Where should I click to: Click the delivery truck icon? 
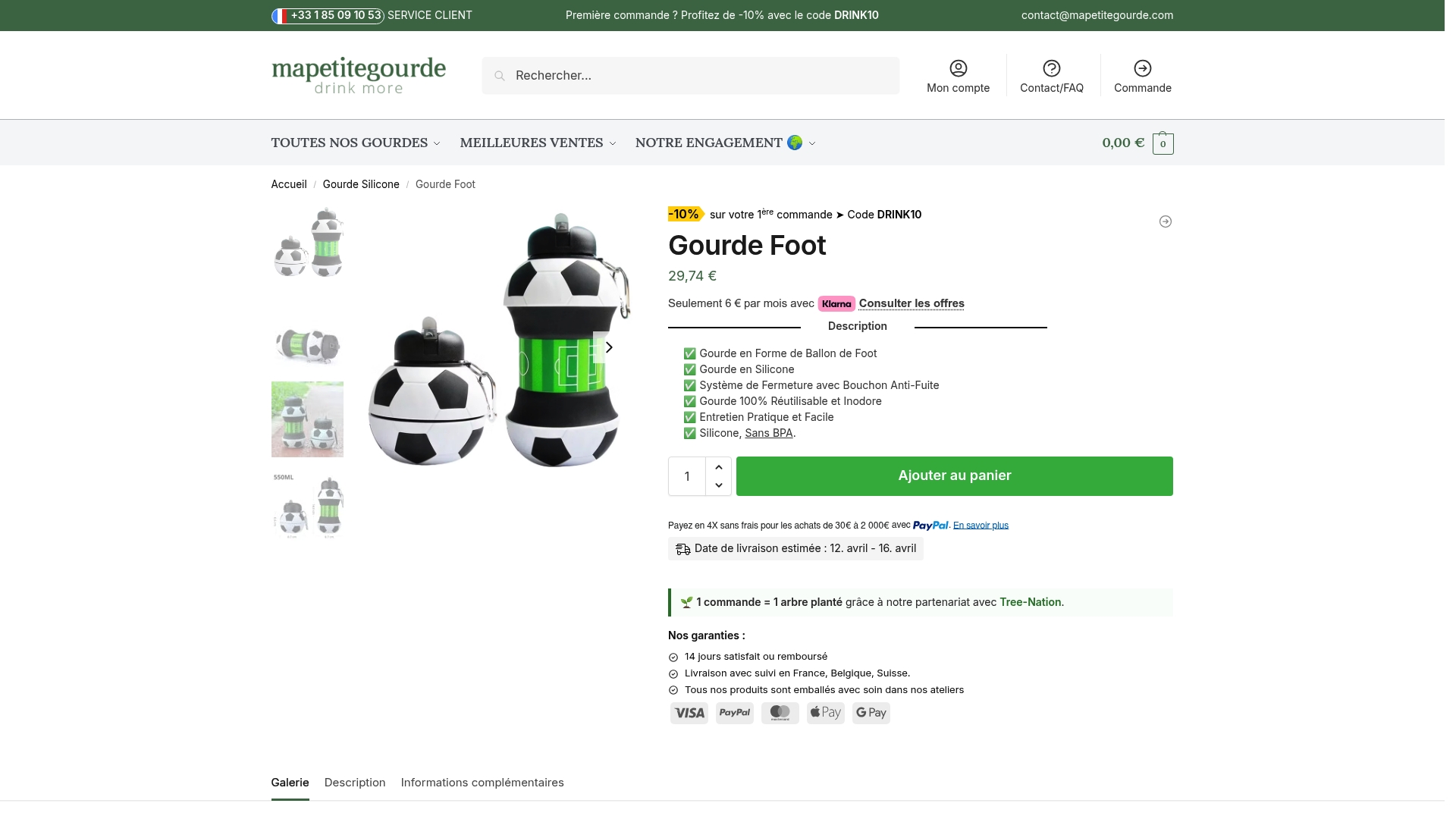coord(681,548)
